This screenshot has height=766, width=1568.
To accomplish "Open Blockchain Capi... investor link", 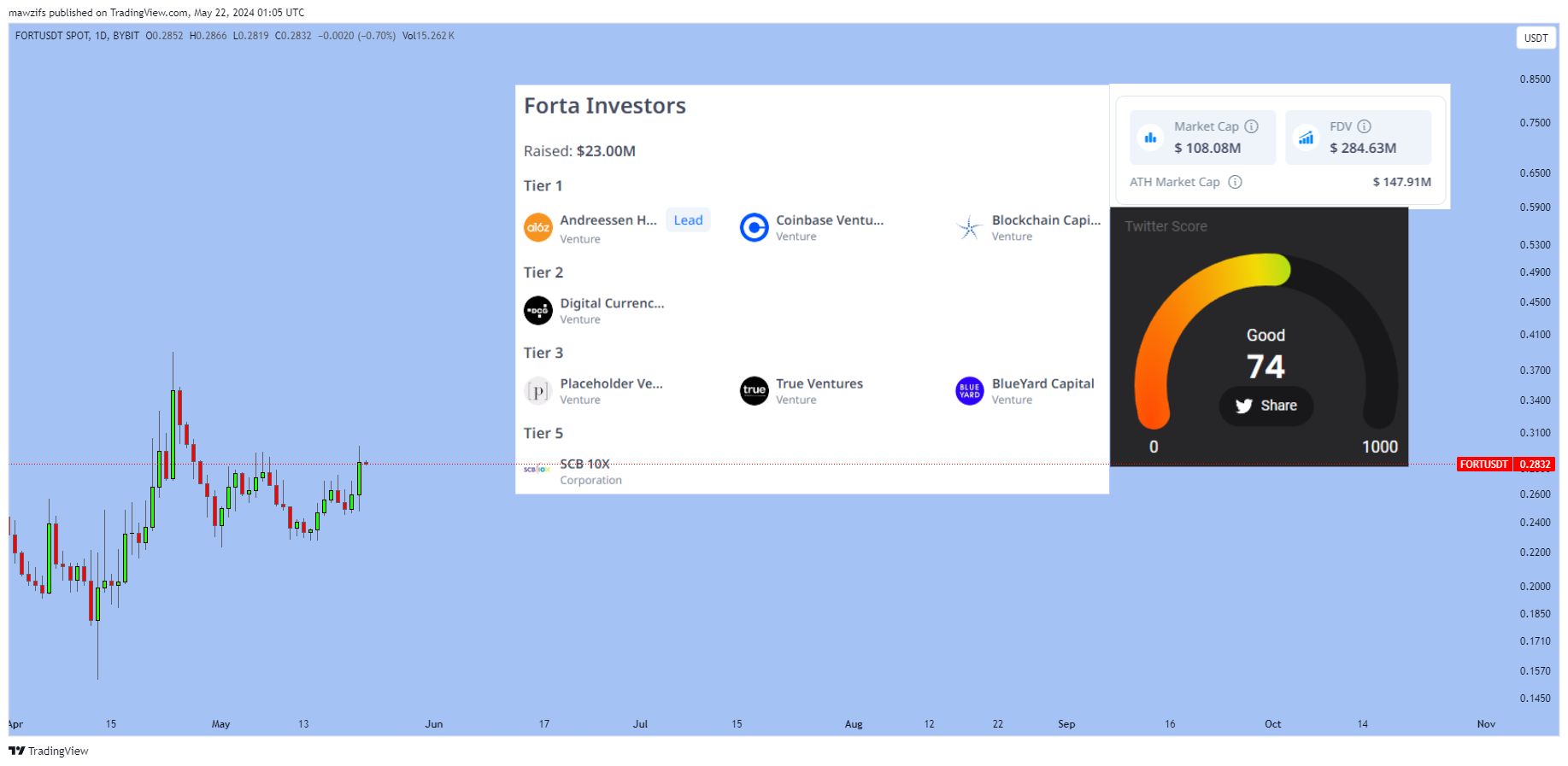I will 1046,220.
